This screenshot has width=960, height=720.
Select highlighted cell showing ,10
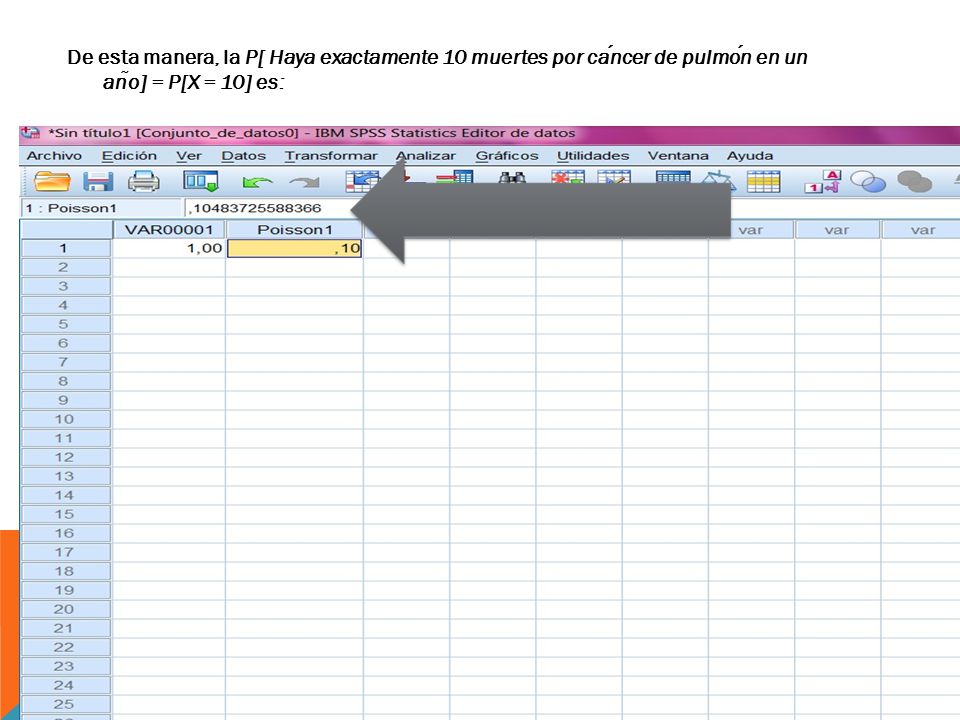click(294, 248)
